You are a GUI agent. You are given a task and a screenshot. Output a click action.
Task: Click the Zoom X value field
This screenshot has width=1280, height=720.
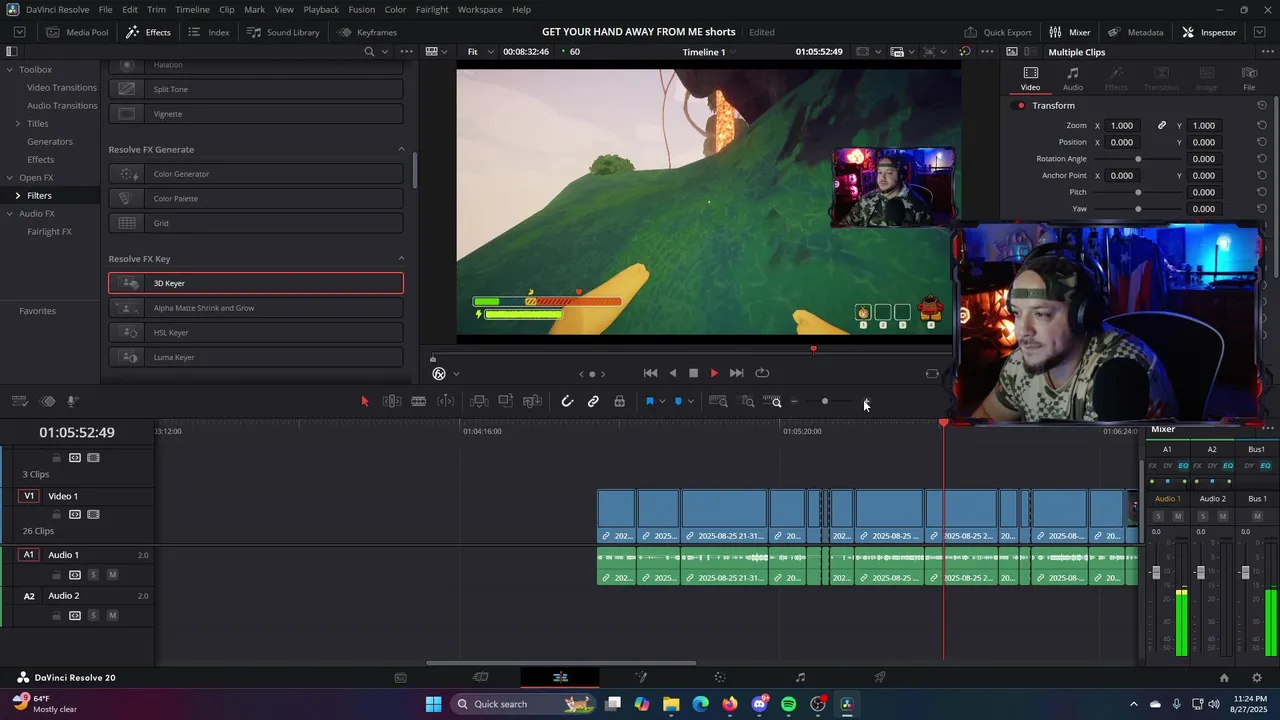(x=1122, y=126)
